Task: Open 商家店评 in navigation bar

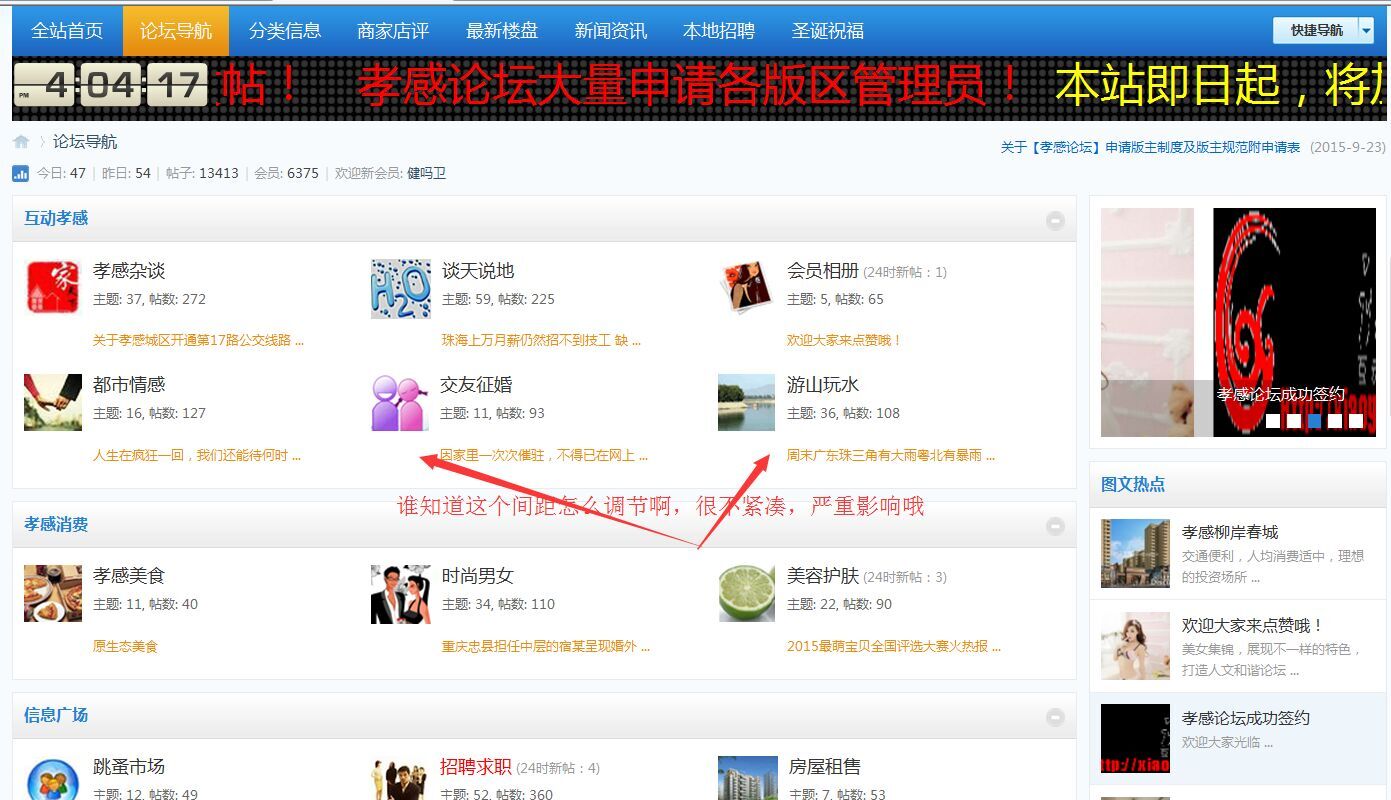Action: (393, 31)
